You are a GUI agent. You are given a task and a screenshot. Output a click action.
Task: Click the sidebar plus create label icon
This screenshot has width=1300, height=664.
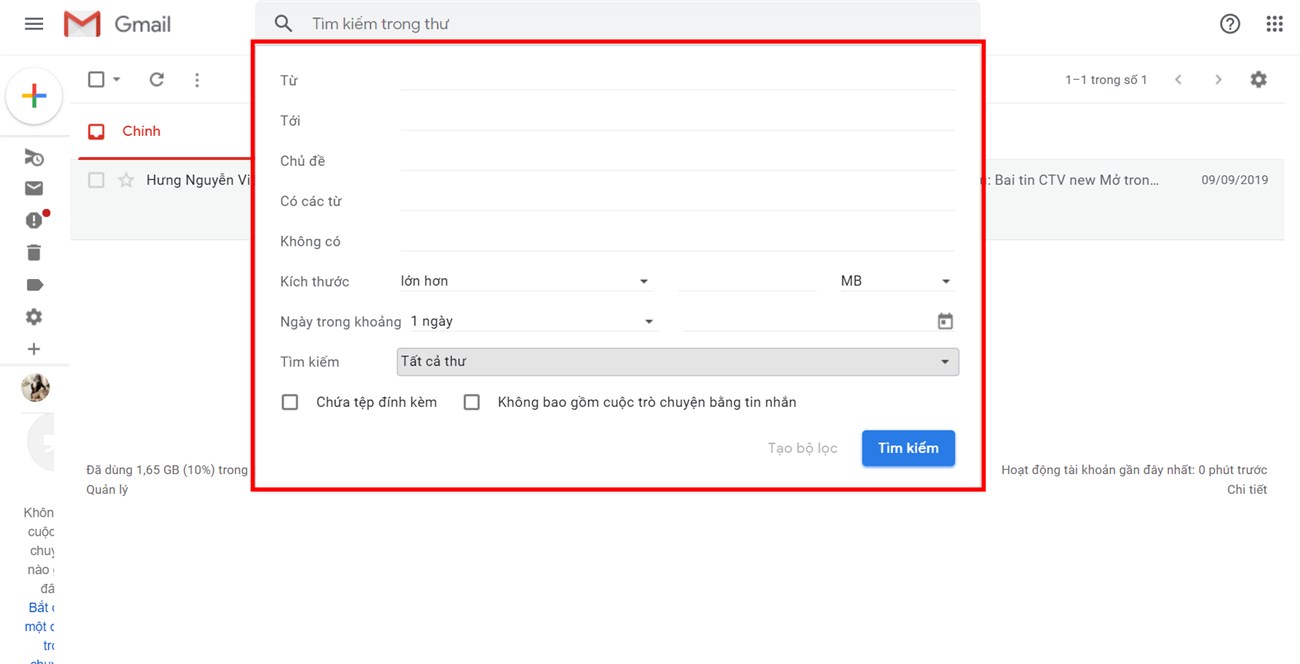tap(34, 349)
